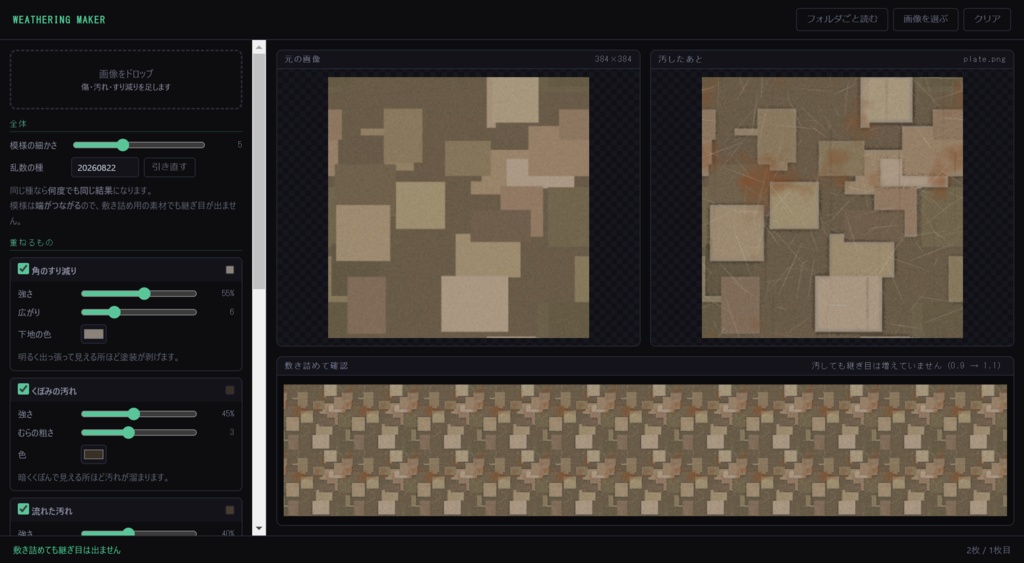This screenshot has height=563, width=1024.
Task: Adjust 角のすり減り 強さ slider
Action: click(139, 294)
